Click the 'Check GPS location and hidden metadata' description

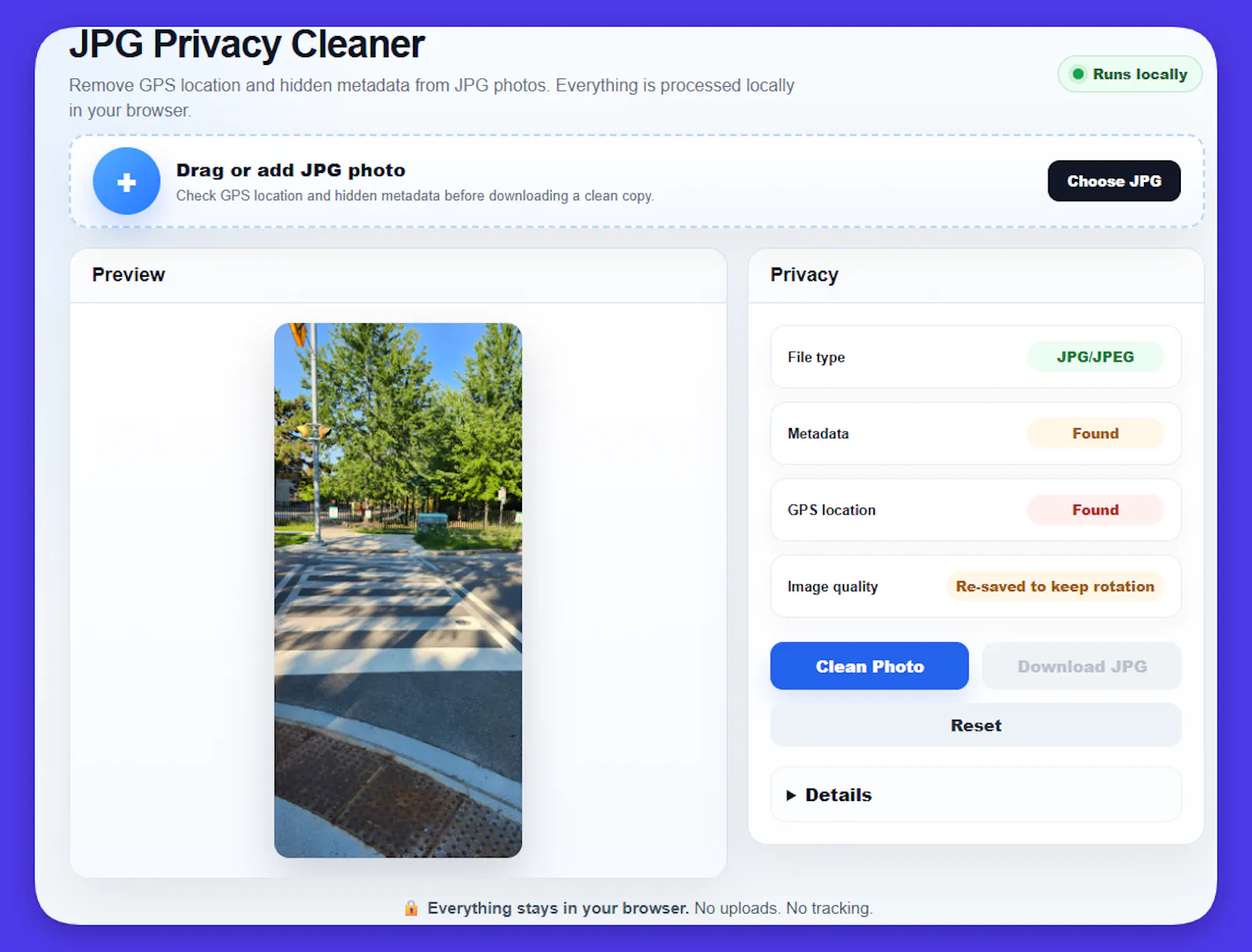[415, 196]
